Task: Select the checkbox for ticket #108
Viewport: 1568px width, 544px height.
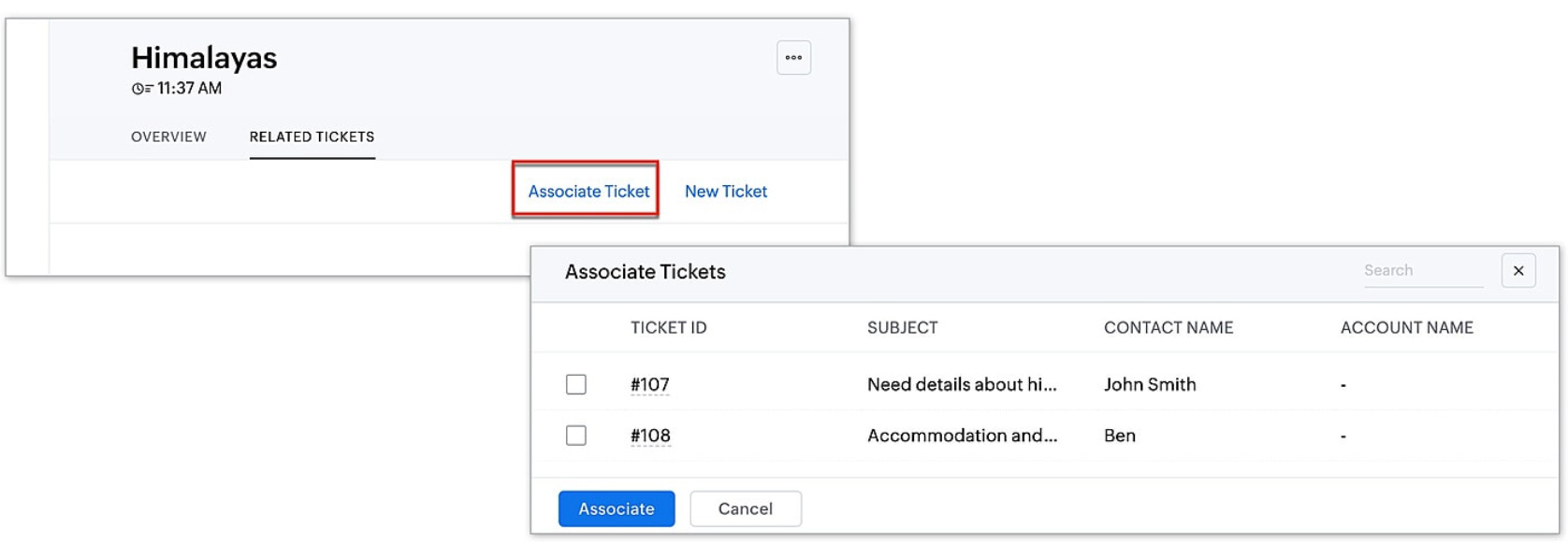Action: (x=576, y=436)
